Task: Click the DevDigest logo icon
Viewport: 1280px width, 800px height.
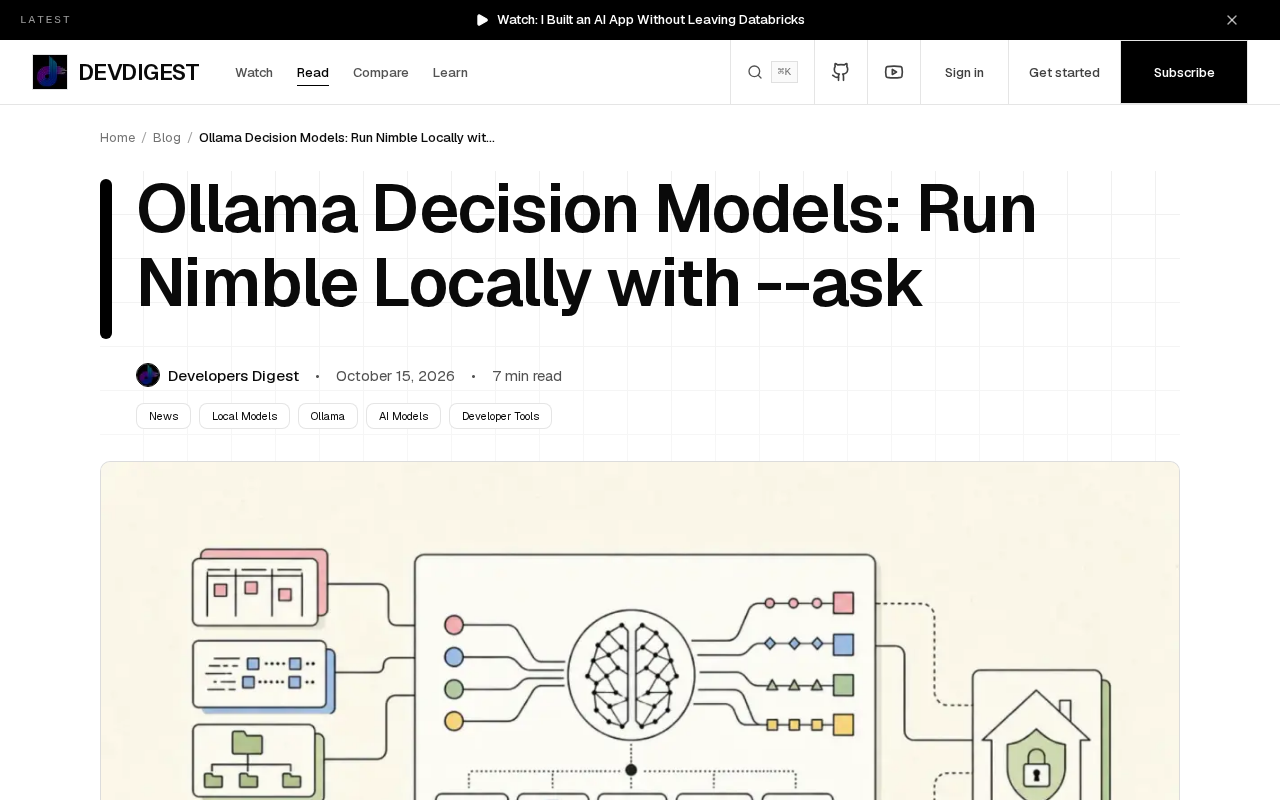Action: (50, 72)
